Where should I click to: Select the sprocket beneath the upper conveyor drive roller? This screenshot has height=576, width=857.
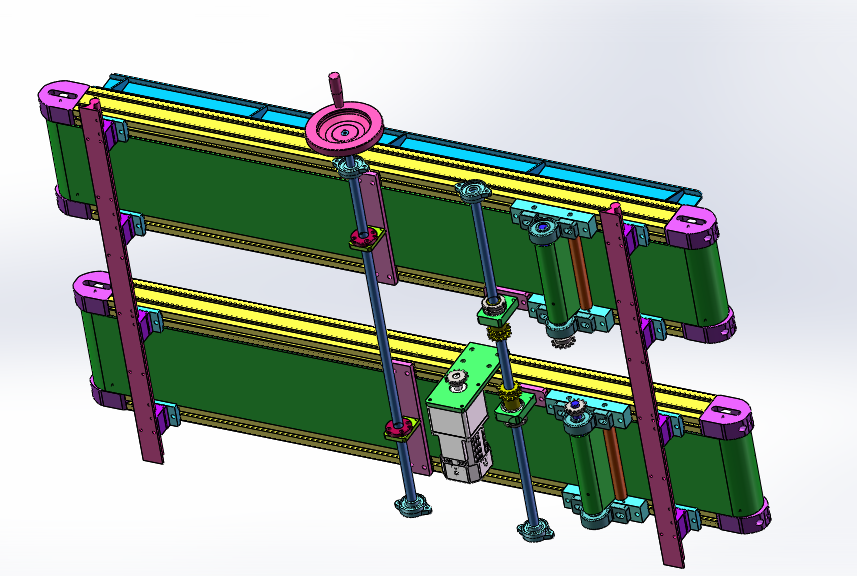563,340
